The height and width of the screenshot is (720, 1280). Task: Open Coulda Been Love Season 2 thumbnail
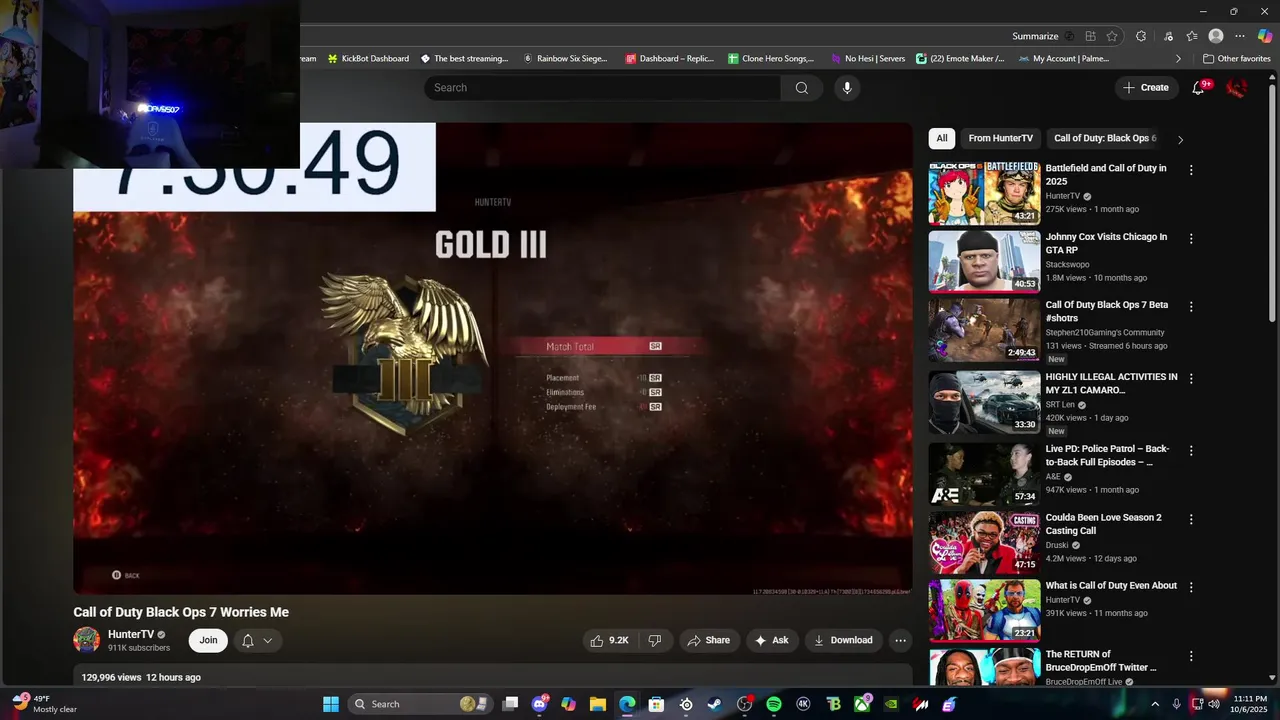click(x=984, y=543)
